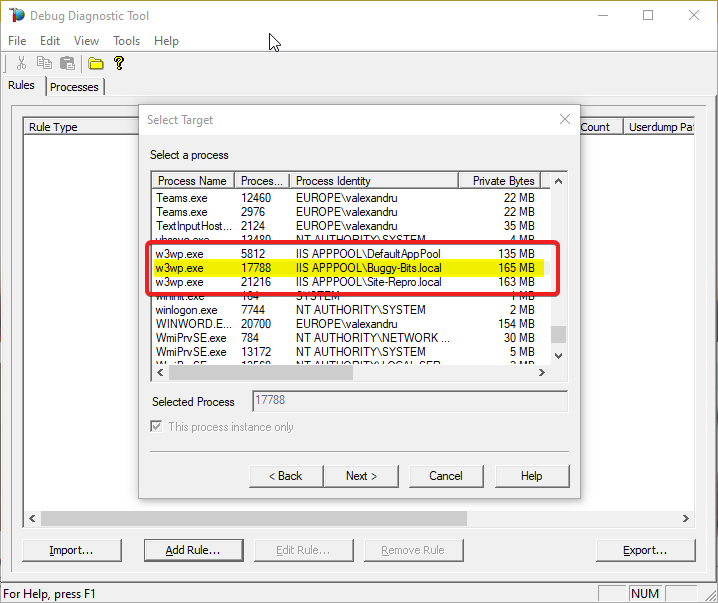Sort by Private Bytes column header
Viewport: 718px width, 603px height.
click(500, 181)
